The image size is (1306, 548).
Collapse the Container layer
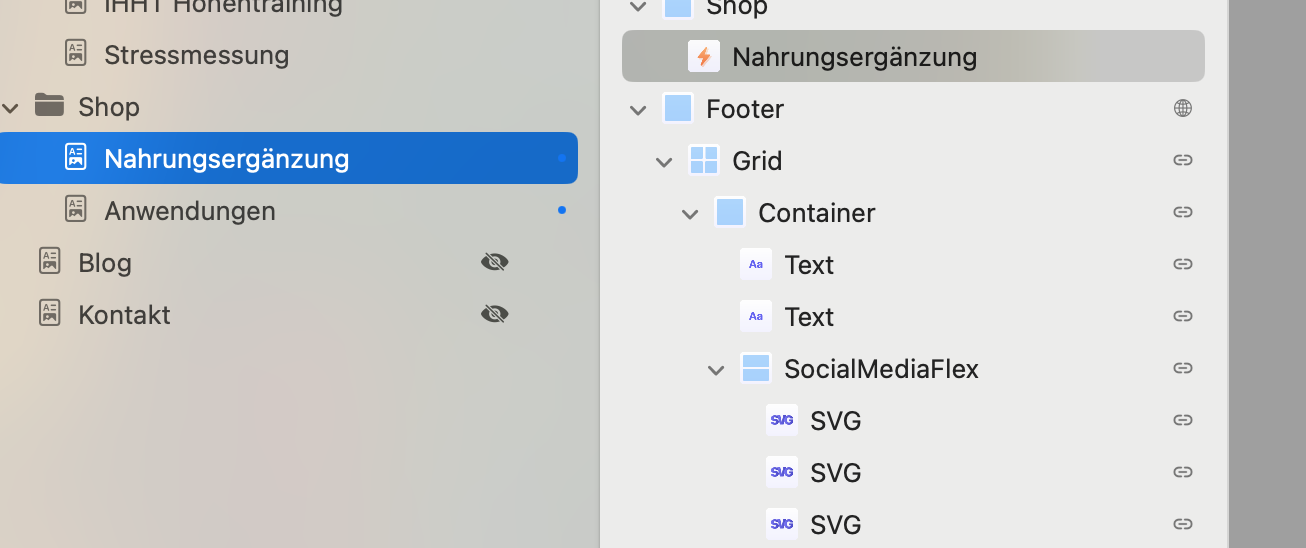point(690,213)
